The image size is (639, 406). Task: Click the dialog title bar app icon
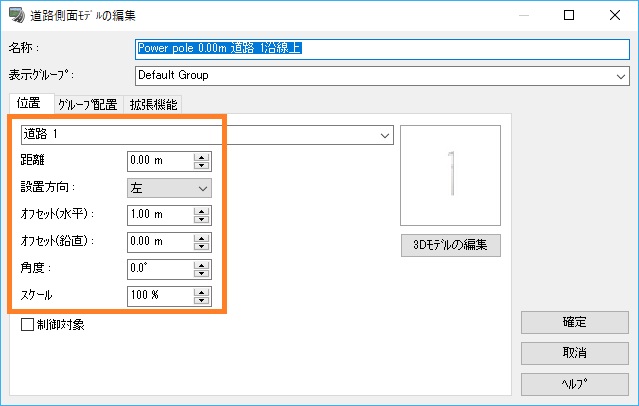coord(17,15)
